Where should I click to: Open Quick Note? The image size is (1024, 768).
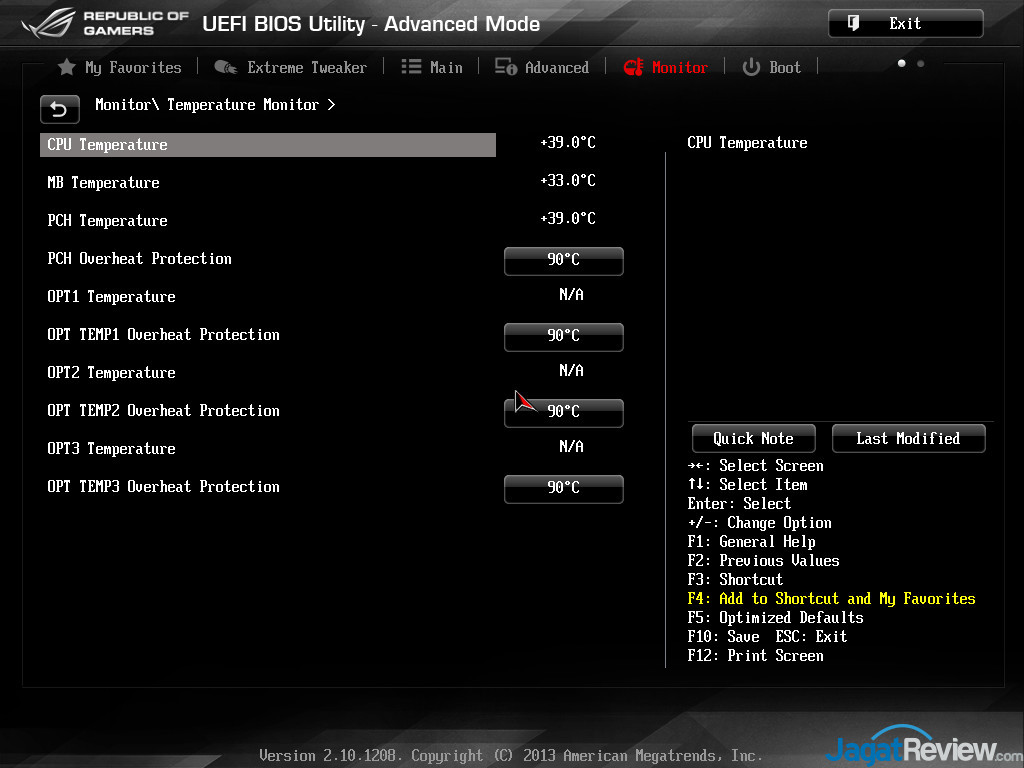[754, 438]
